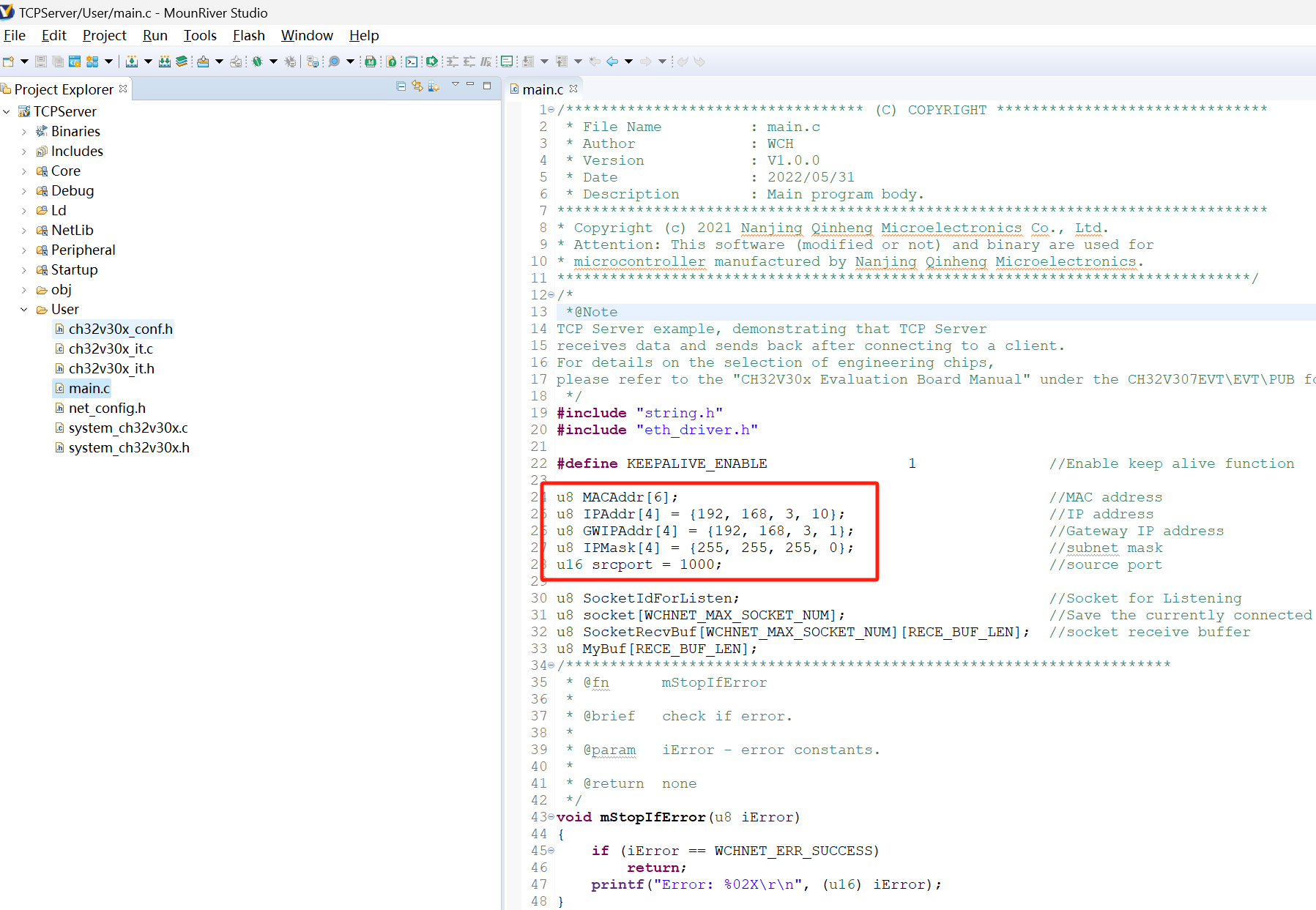Open the Tools menu
The image size is (1316, 910).
pos(199,35)
